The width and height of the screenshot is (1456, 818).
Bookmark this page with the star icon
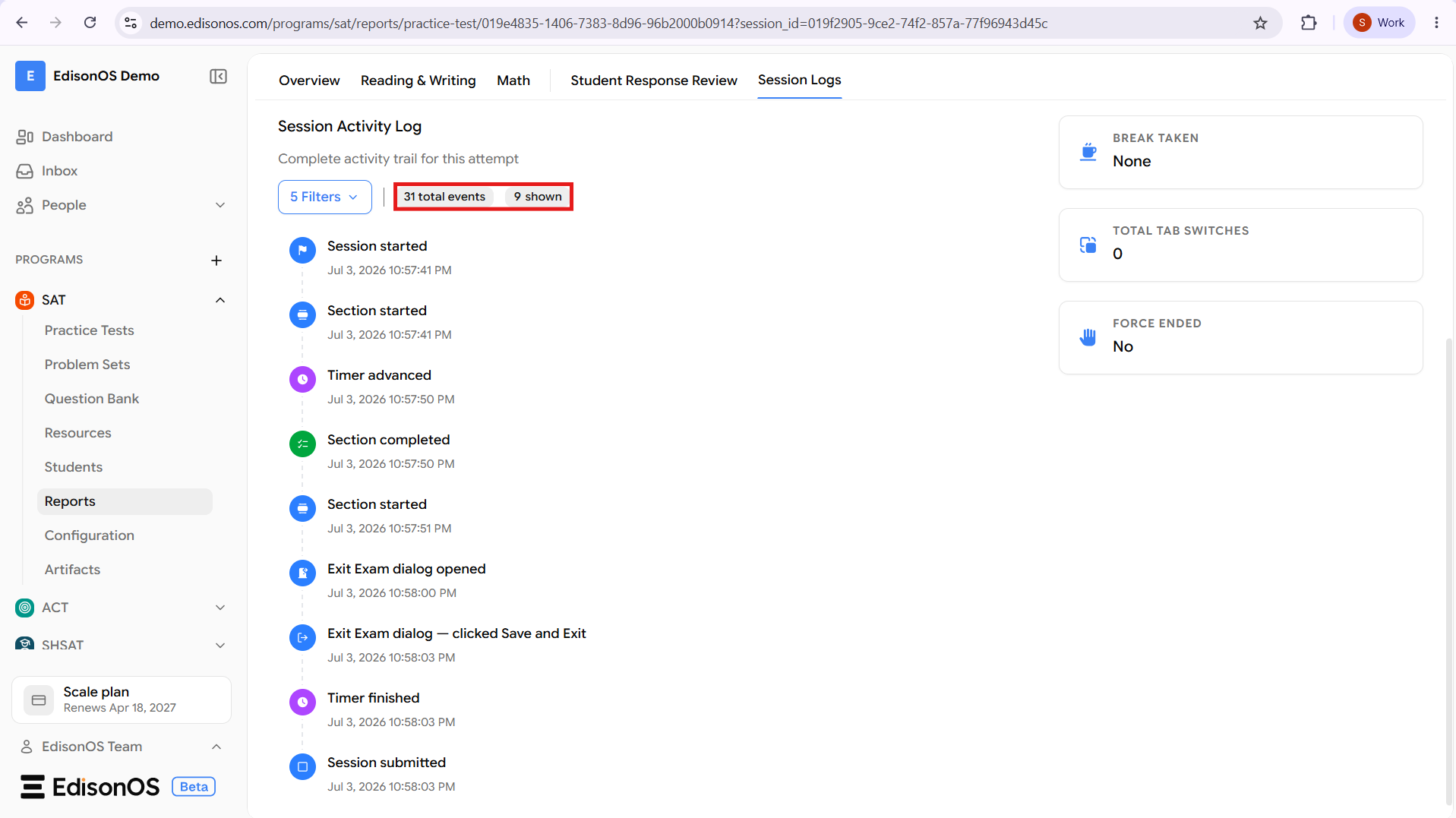1260,23
